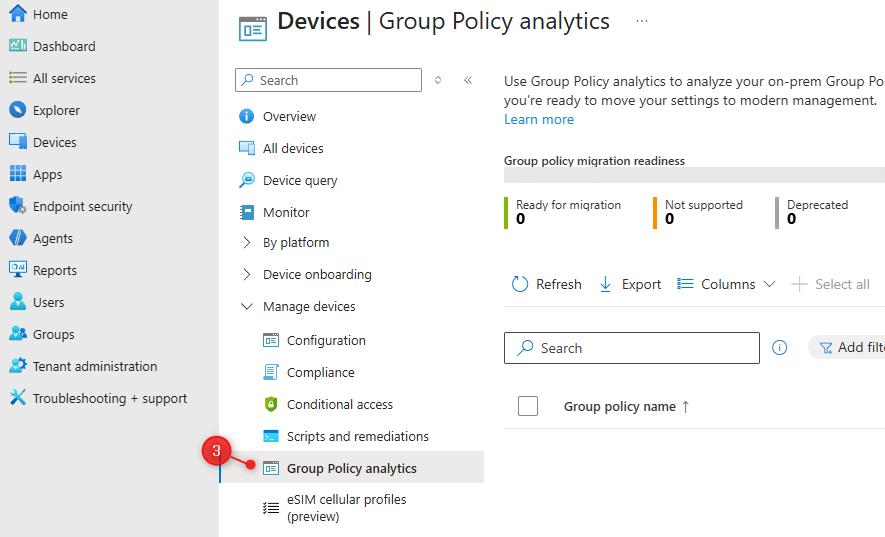
Task: Click the eSIM cellular profiles list icon
Action: point(271,508)
